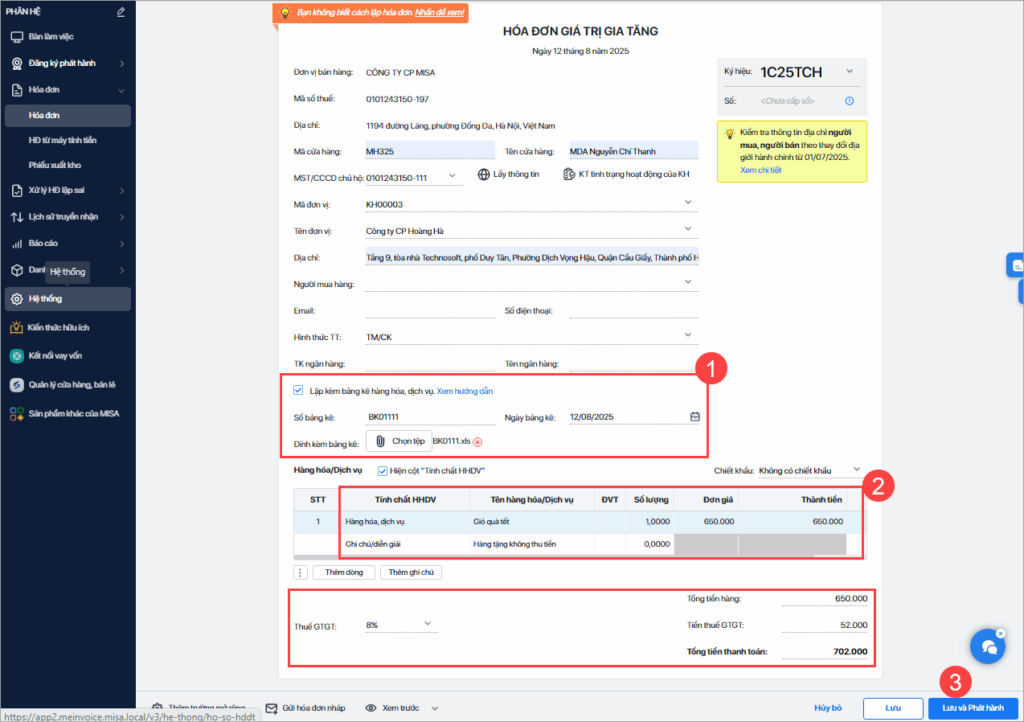Open the Mã đơn vị dropdown arrow
Viewport: 1024px width, 722px height.
[688, 202]
